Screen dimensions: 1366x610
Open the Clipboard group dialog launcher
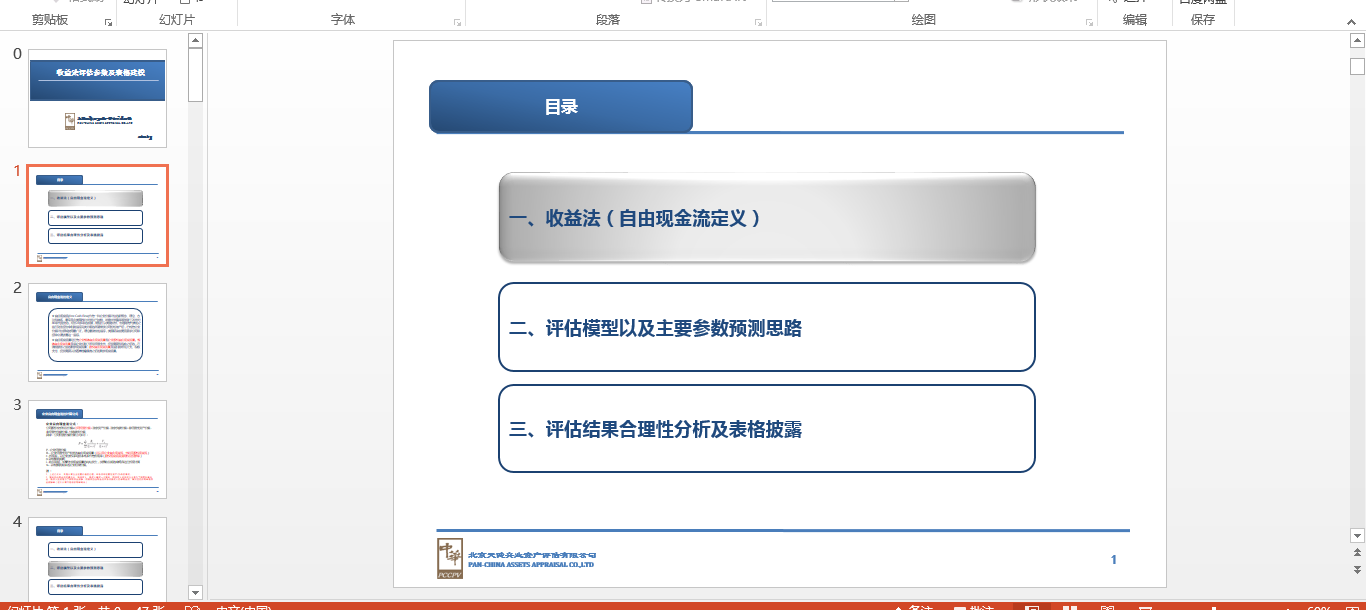pyautogui.click(x=108, y=21)
